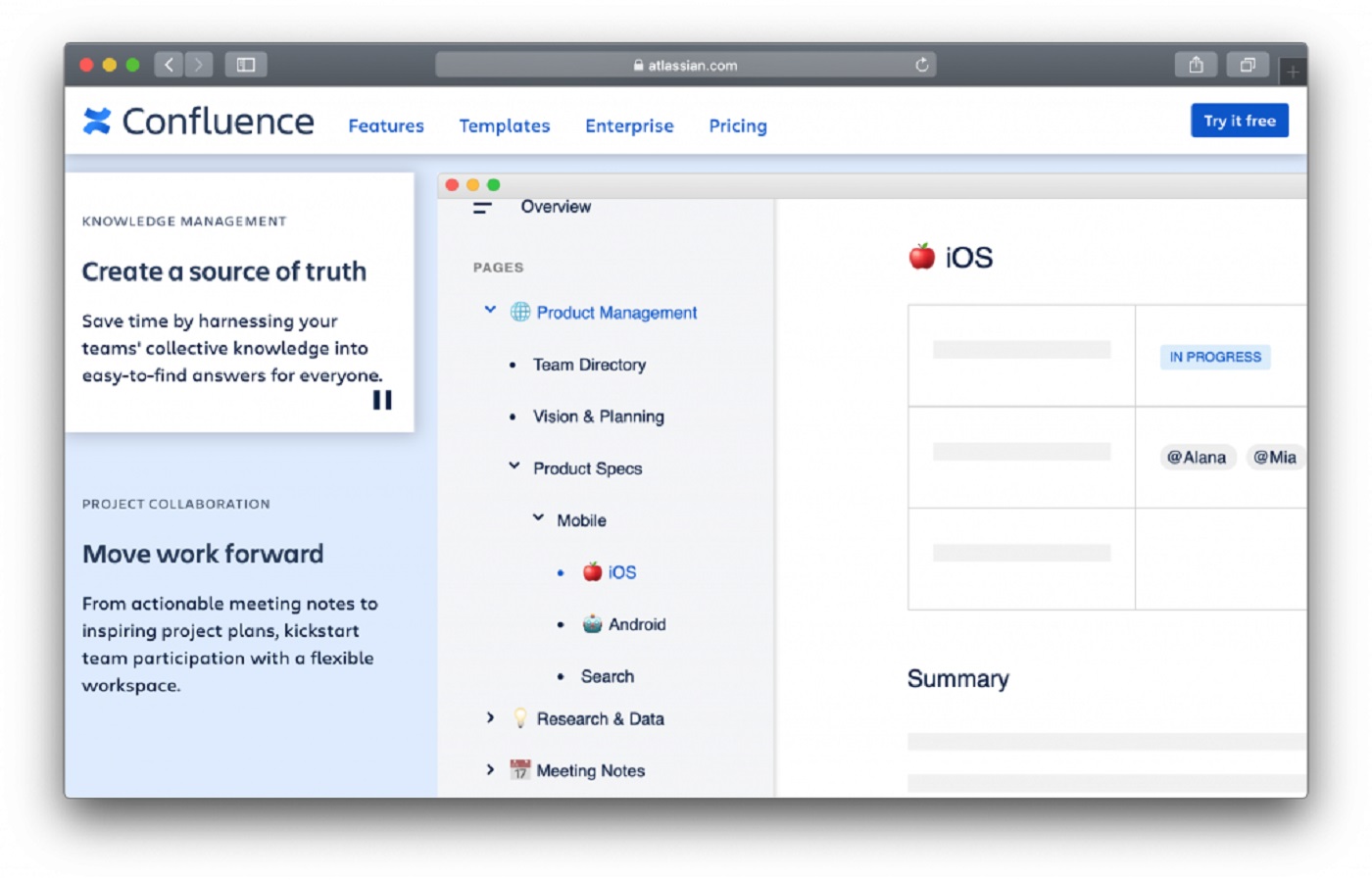
Task: Open Product Management page link
Action: point(616,313)
